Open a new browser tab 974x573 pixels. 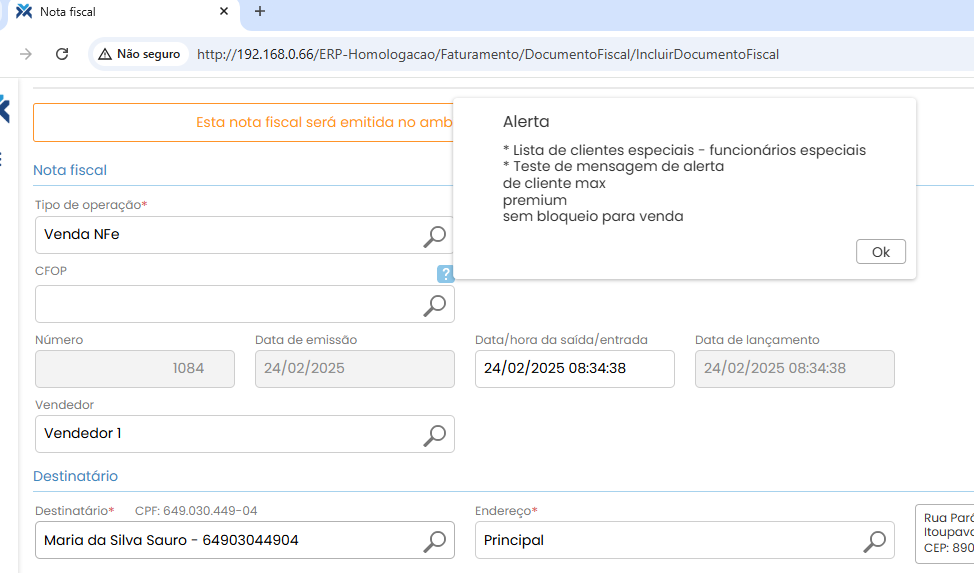click(x=260, y=12)
